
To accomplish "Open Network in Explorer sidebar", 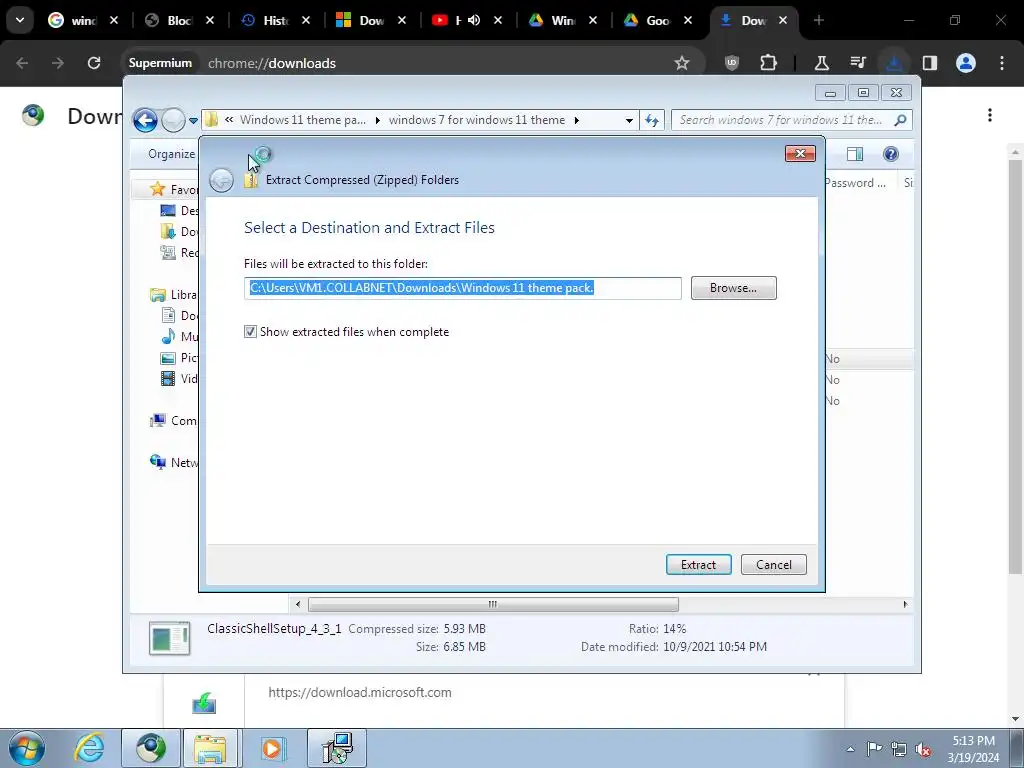I will pyautogui.click(x=174, y=462).
